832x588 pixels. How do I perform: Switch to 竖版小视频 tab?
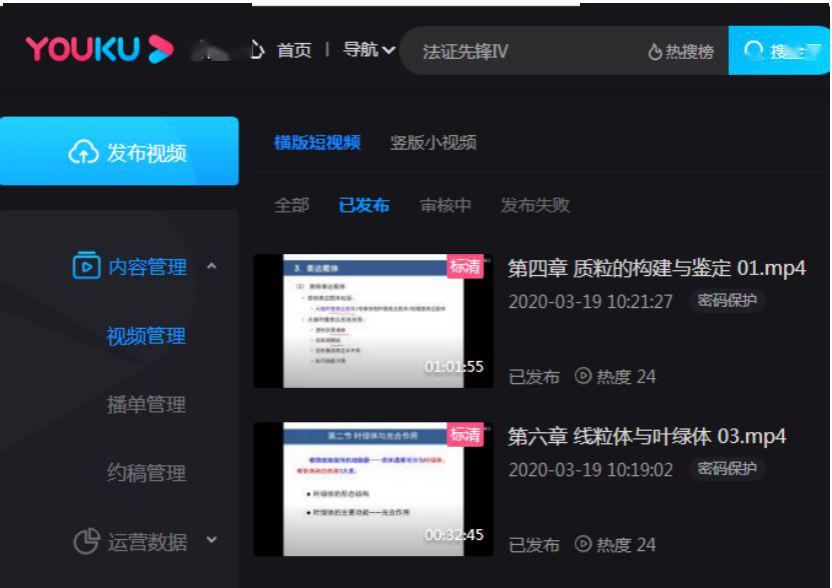click(x=433, y=142)
